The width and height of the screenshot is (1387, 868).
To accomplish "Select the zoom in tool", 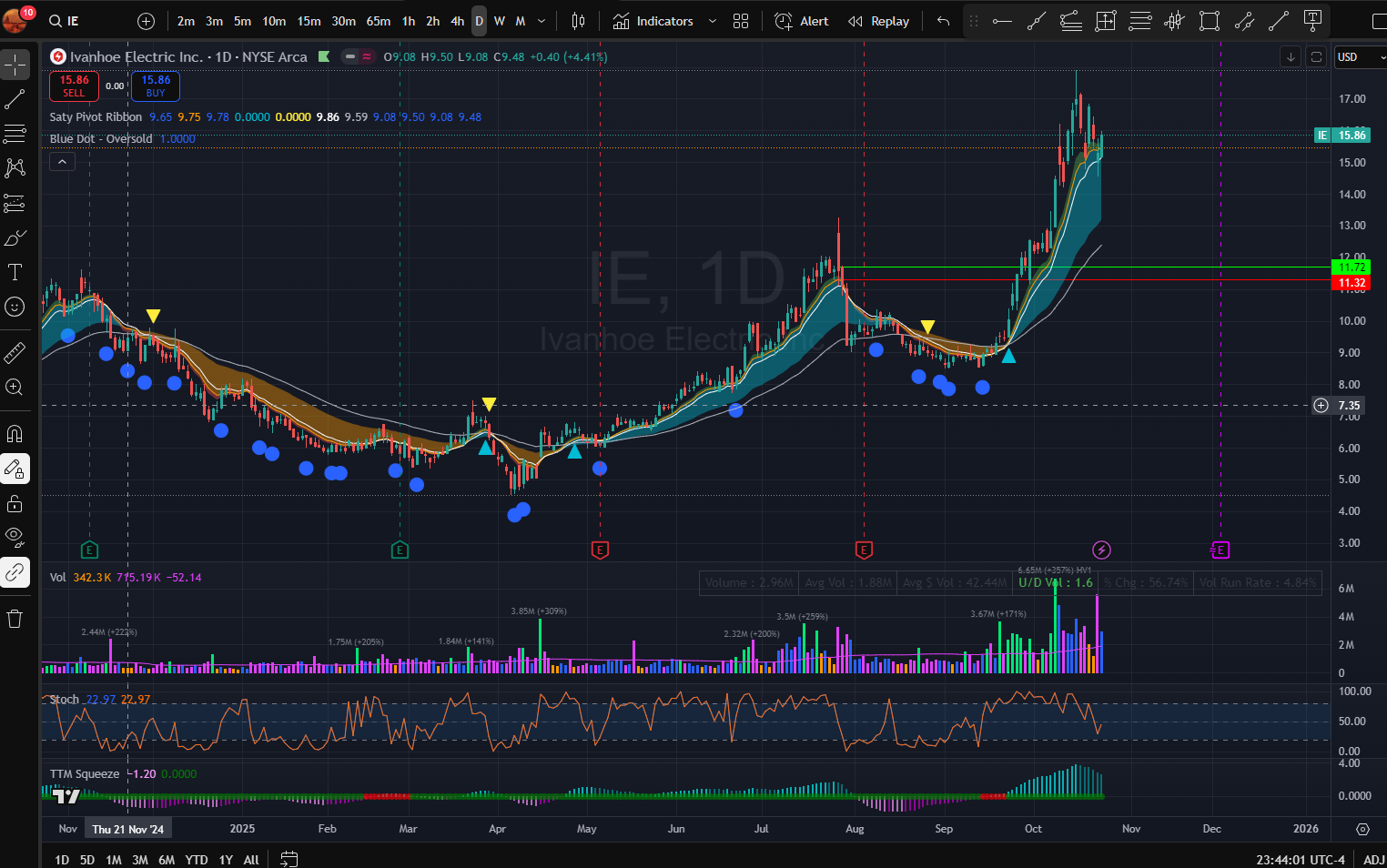I will [x=15, y=387].
